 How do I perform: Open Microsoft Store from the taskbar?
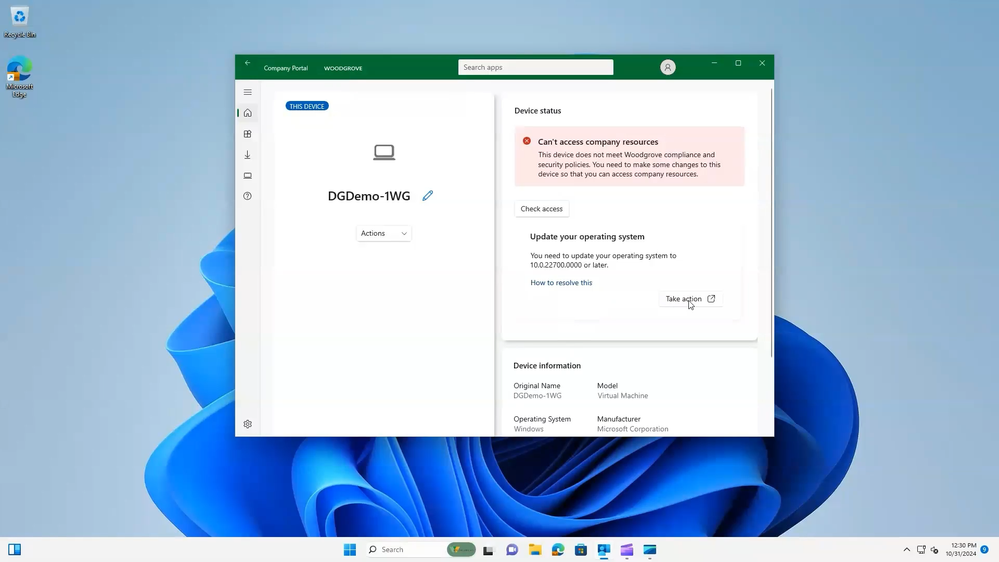pos(580,550)
